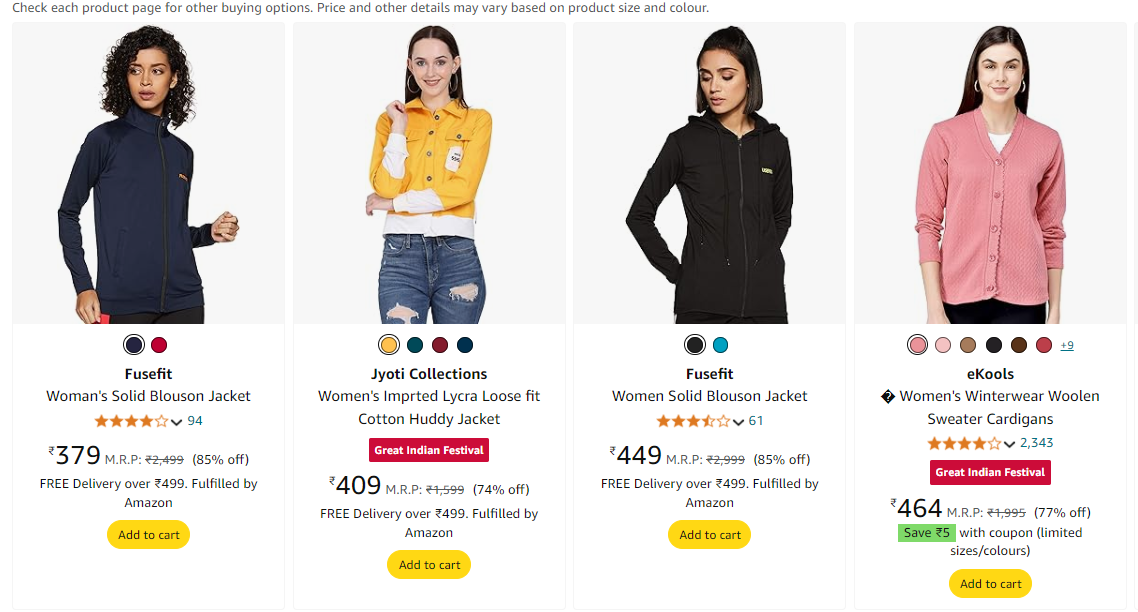Select teal green swatch on Jyoti jacket
This screenshot has height=612, width=1138.
point(415,345)
